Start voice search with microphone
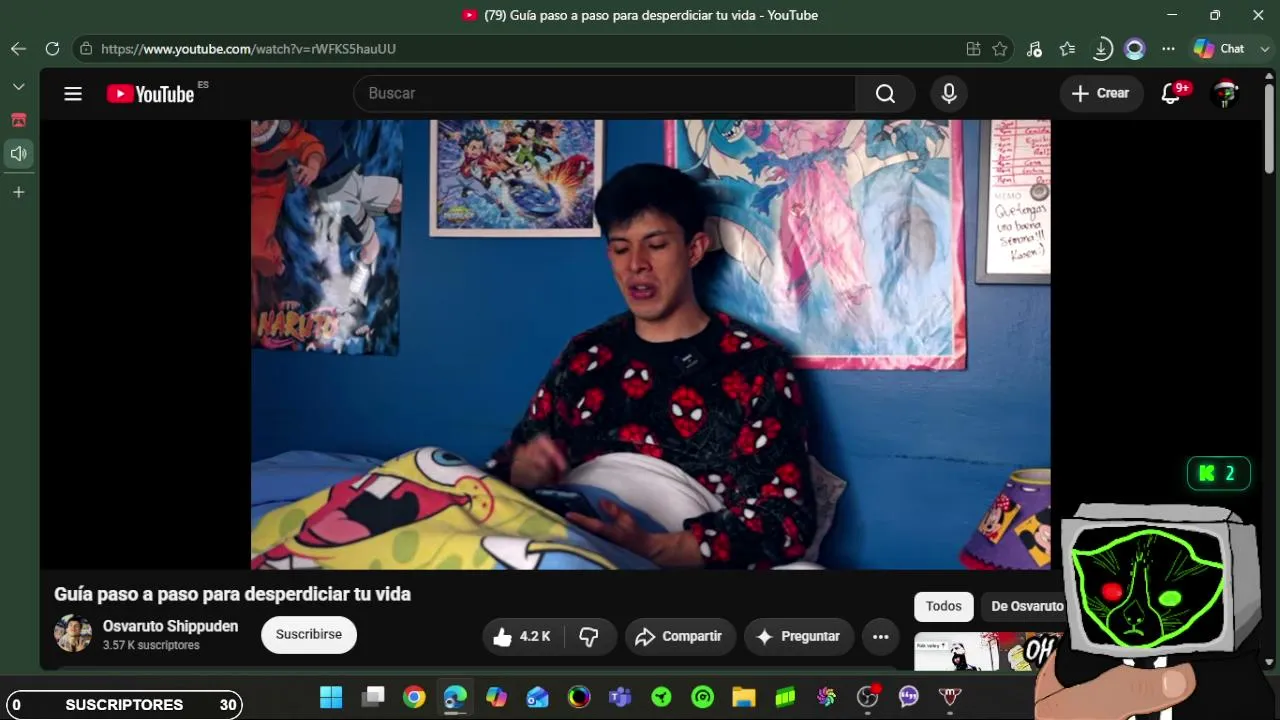 (x=949, y=93)
